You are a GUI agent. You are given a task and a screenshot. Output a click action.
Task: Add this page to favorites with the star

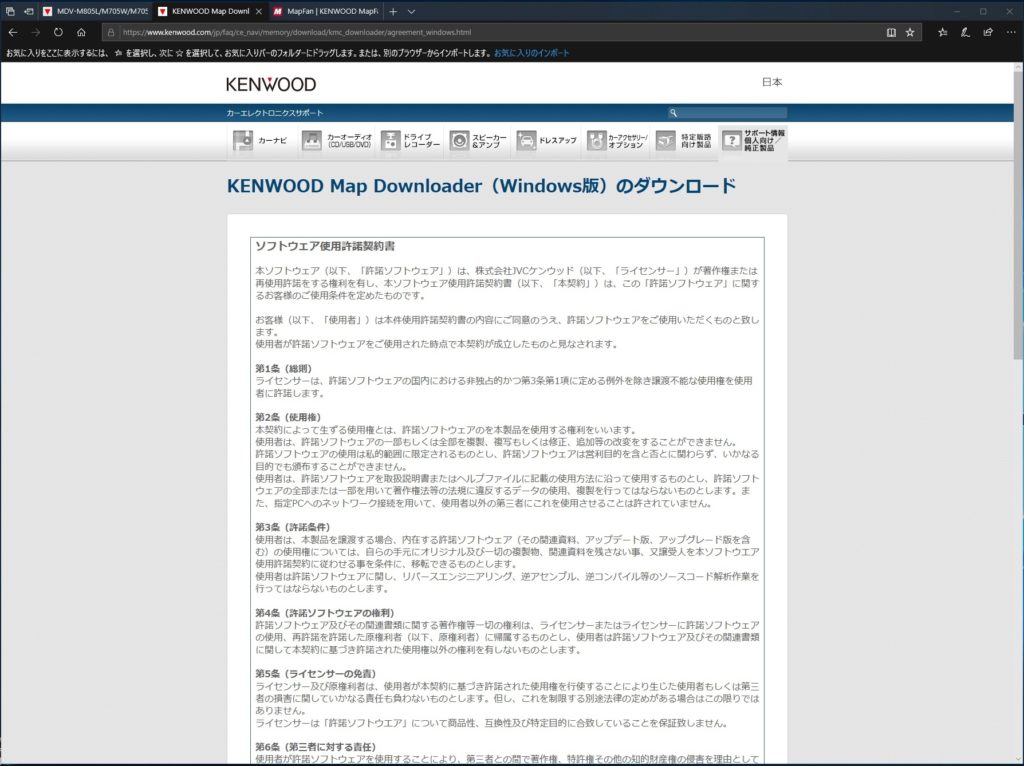pyautogui.click(x=910, y=32)
